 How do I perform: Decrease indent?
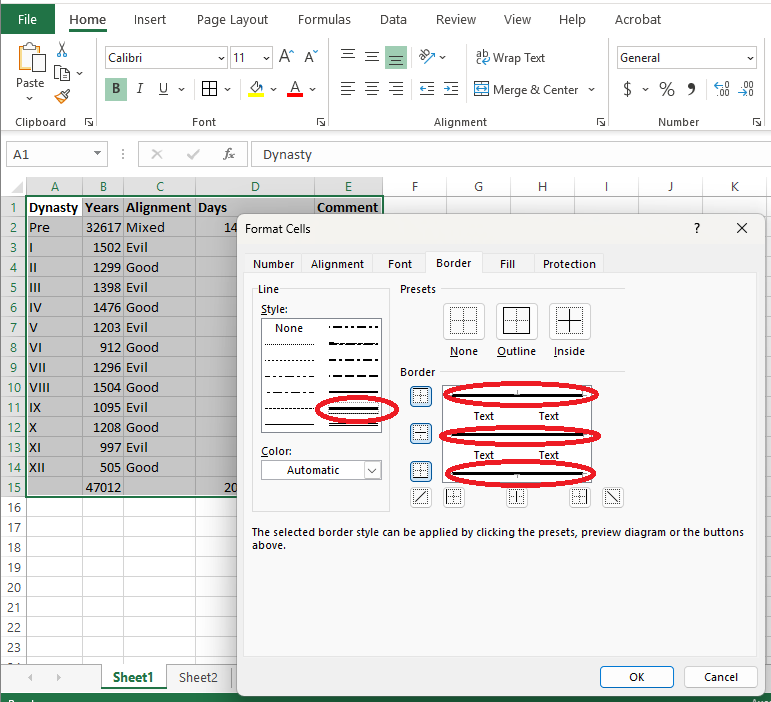click(427, 89)
